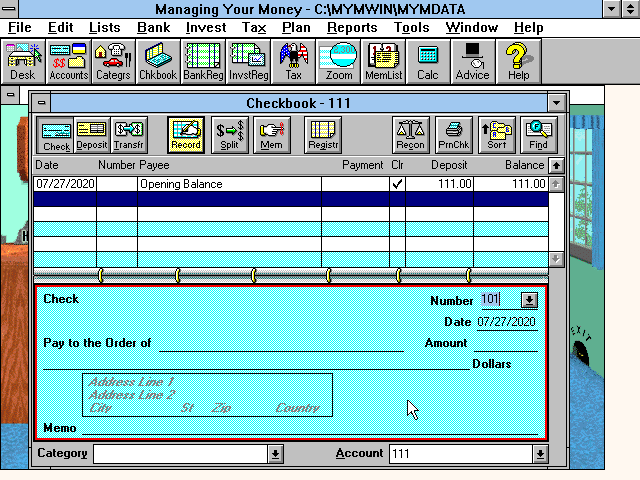
Task: Click the Record transaction button
Action: pos(186,135)
